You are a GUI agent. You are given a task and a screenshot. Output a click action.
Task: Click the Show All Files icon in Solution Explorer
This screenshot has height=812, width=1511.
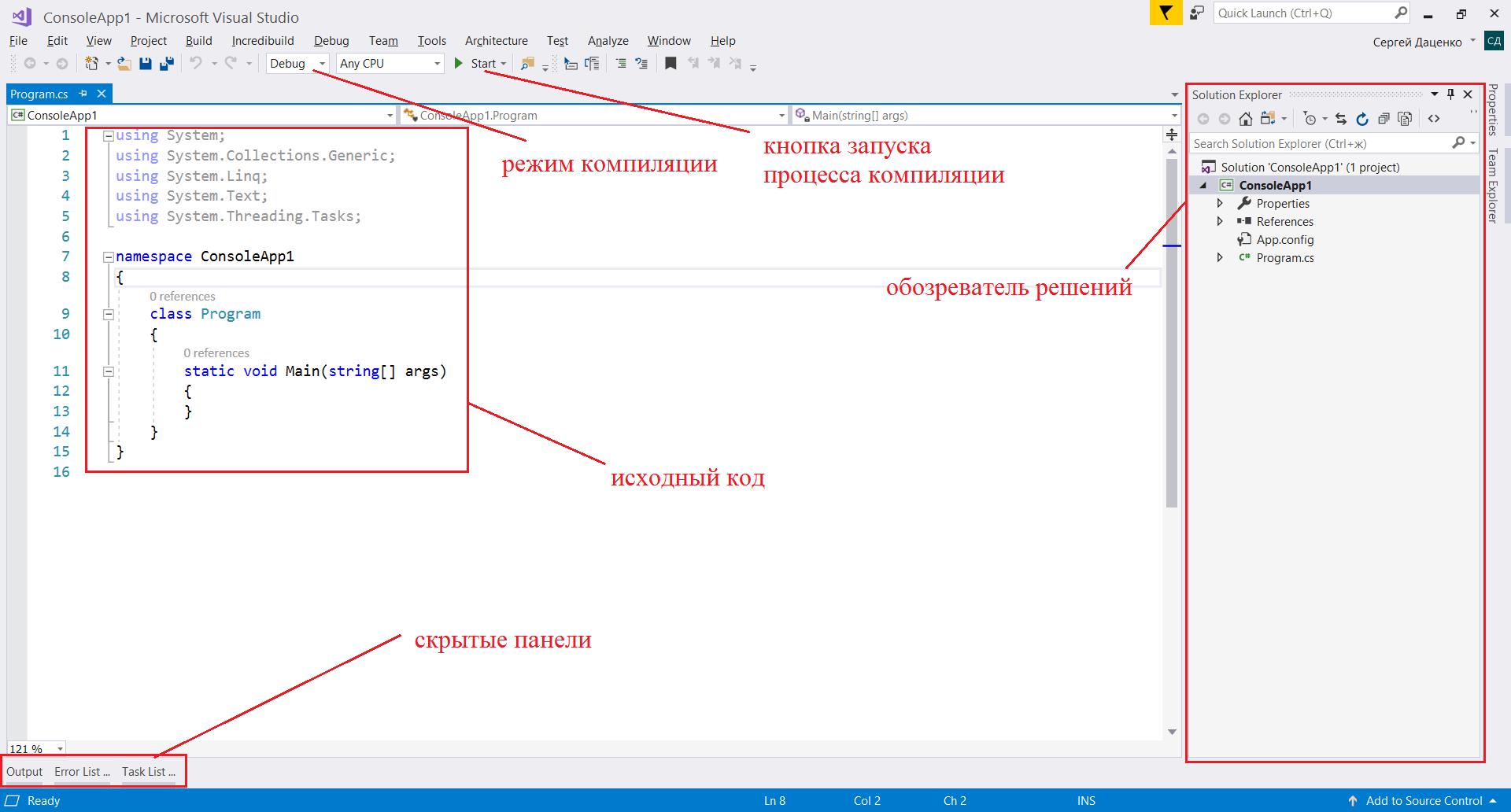click(x=1405, y=119)
